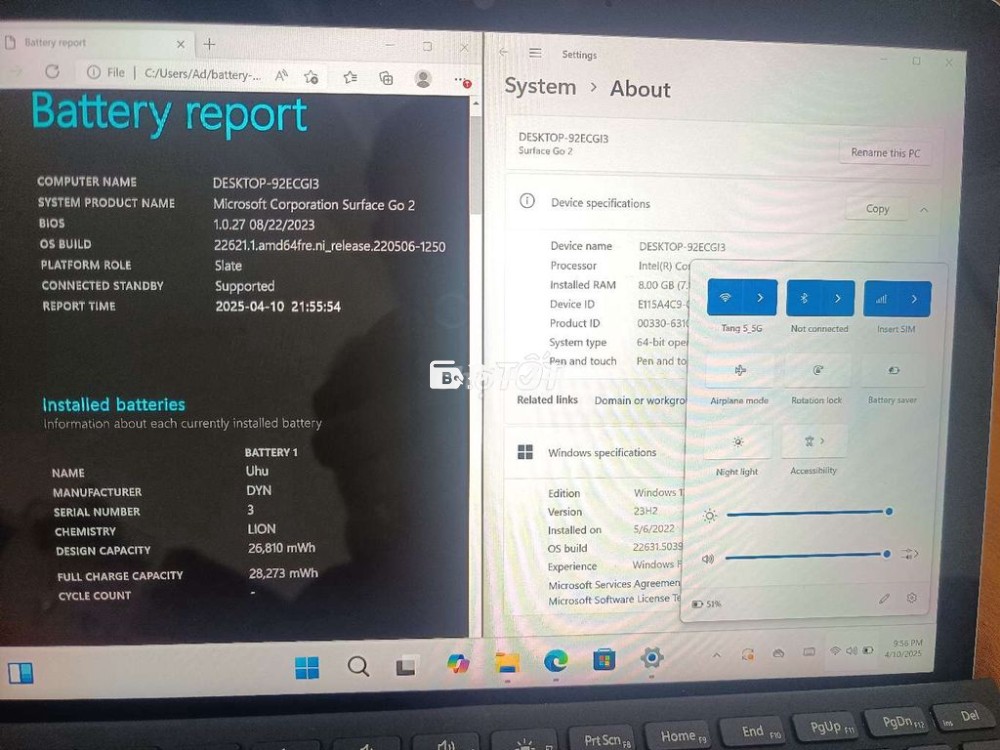Switch to Settings app on the taskbar

click(x=651, y=657)
